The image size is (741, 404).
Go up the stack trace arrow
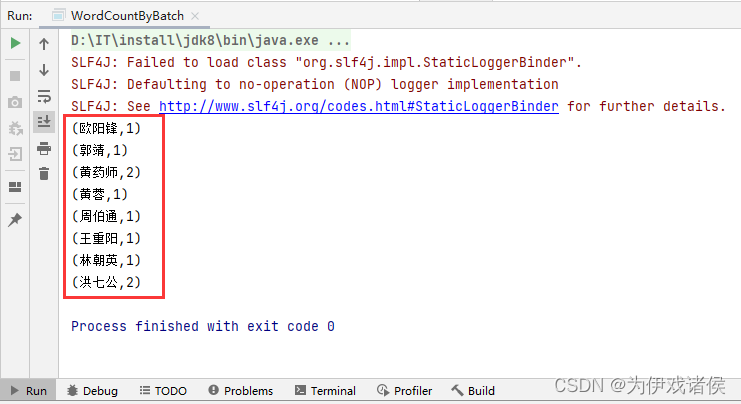click(x=44, y=44)
